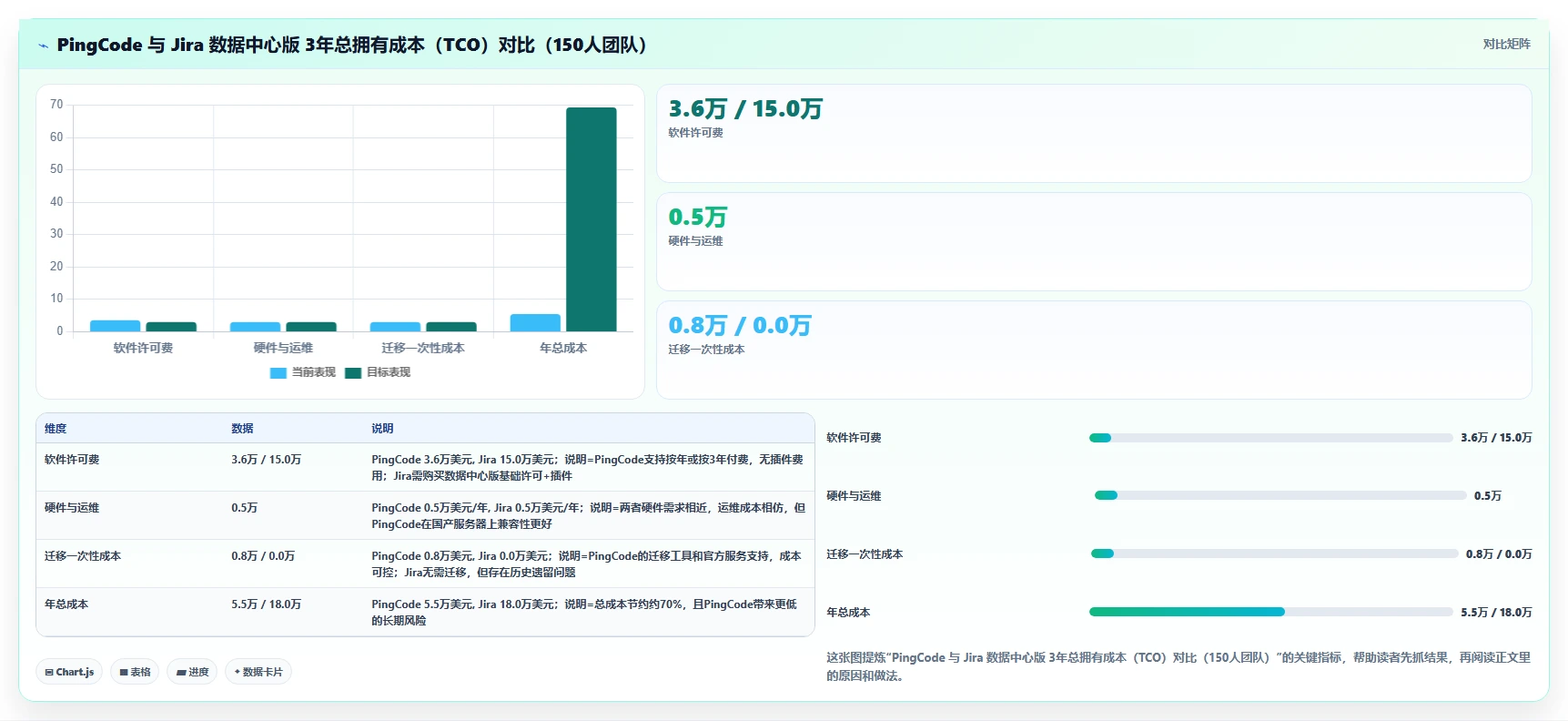Click the 年总成本 x-axis label in chart
1568x721 pixels.
tap(563, 348)
